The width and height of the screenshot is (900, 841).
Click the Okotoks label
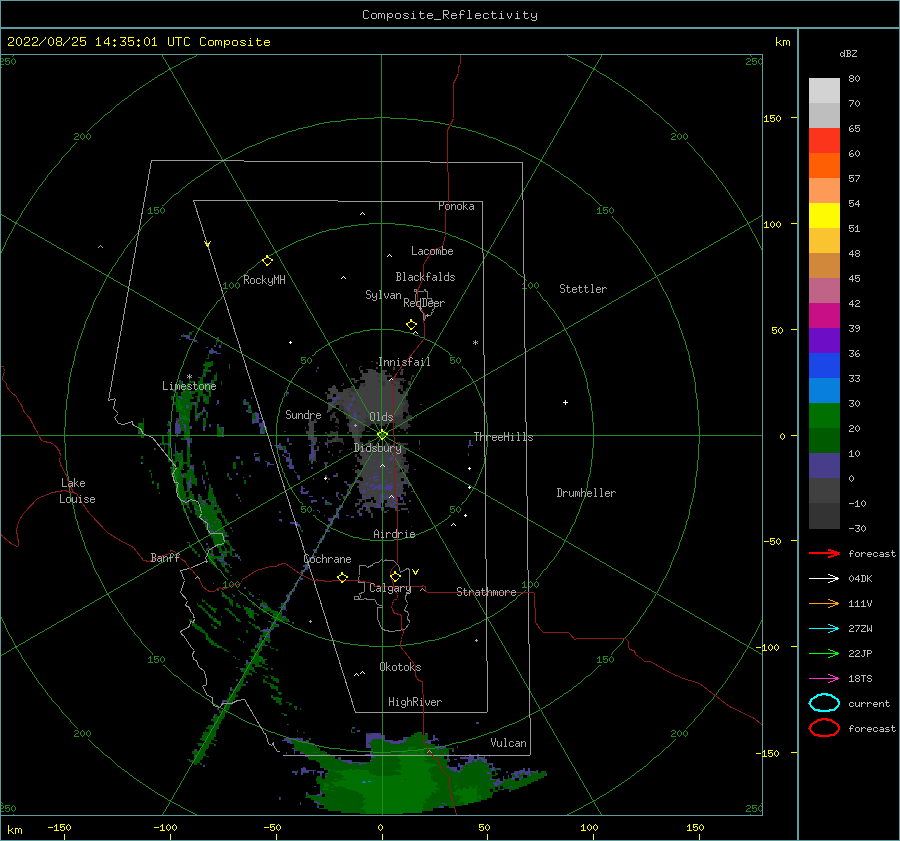(400, 667)
